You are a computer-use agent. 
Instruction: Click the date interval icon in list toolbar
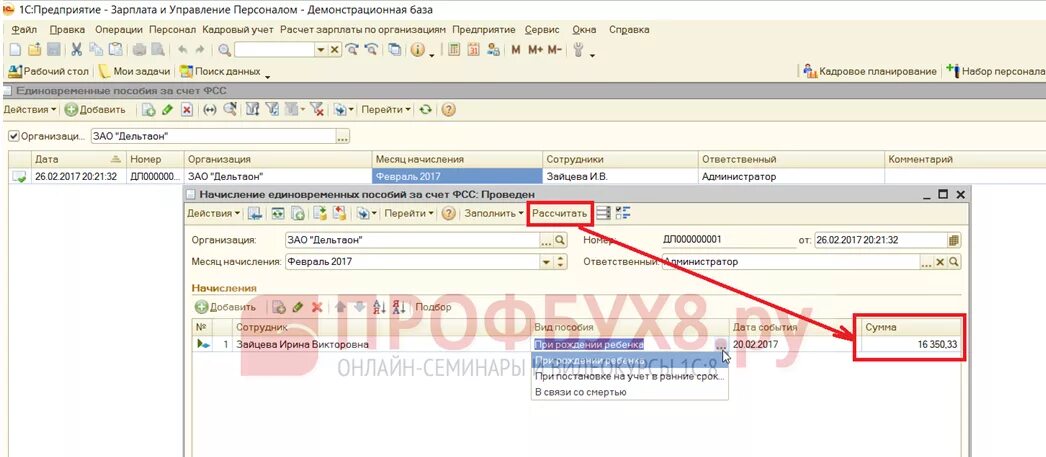pos(210,110)
